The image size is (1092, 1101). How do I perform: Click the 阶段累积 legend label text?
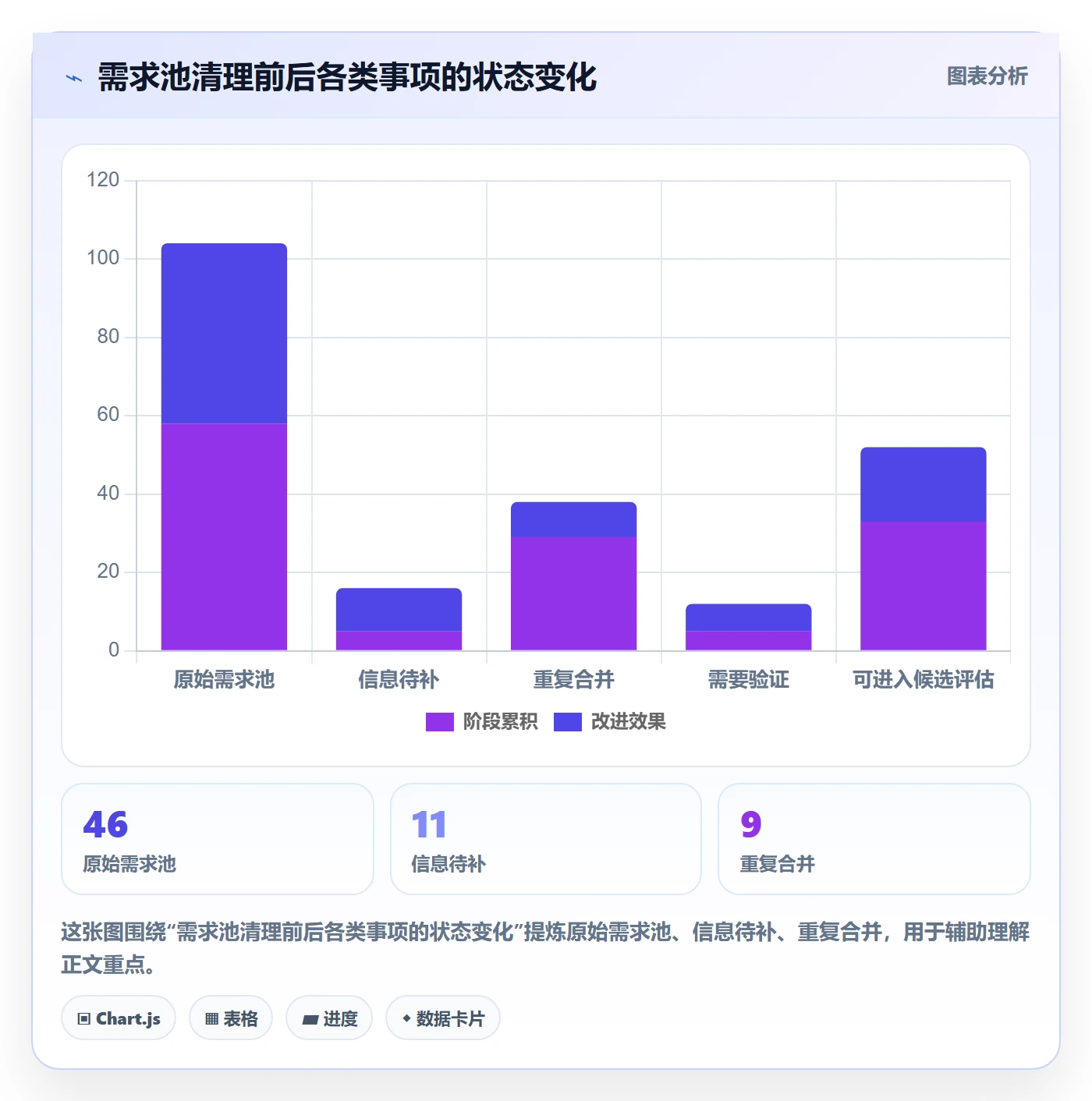click(x=500, y=722)
